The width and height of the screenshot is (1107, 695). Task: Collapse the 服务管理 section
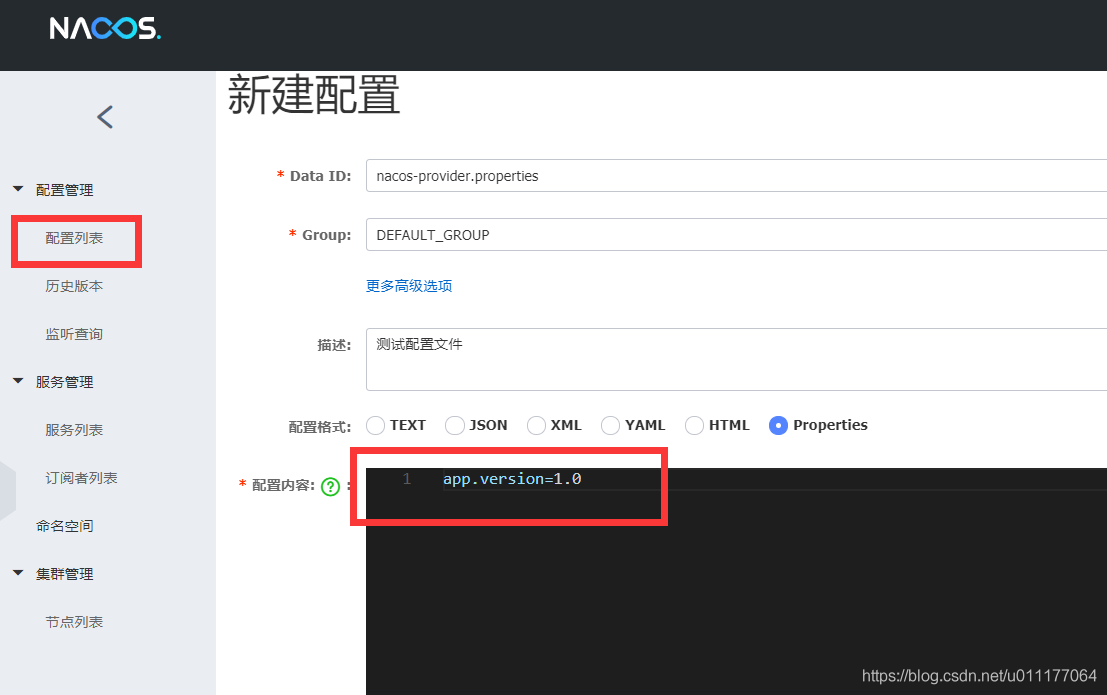pos(54,381)
